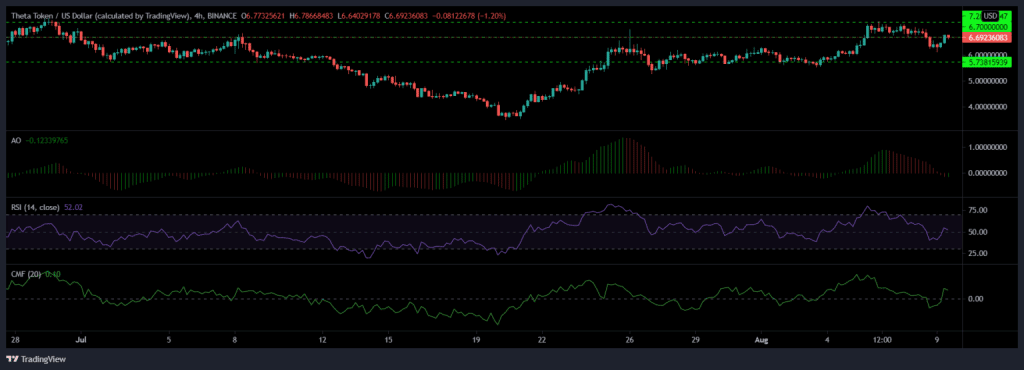Click the 75.00 RSI scale label
The width and height of the screenshot is (1024, 370).
tap(978, 210)
